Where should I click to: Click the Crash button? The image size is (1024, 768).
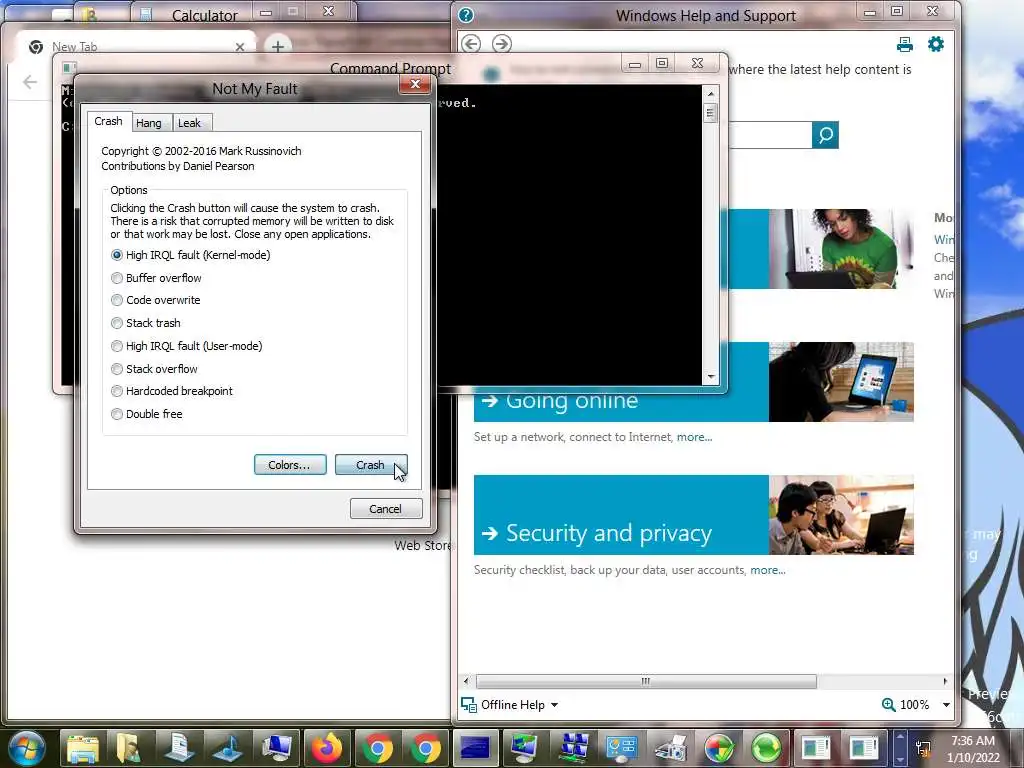tap(371, 465)
